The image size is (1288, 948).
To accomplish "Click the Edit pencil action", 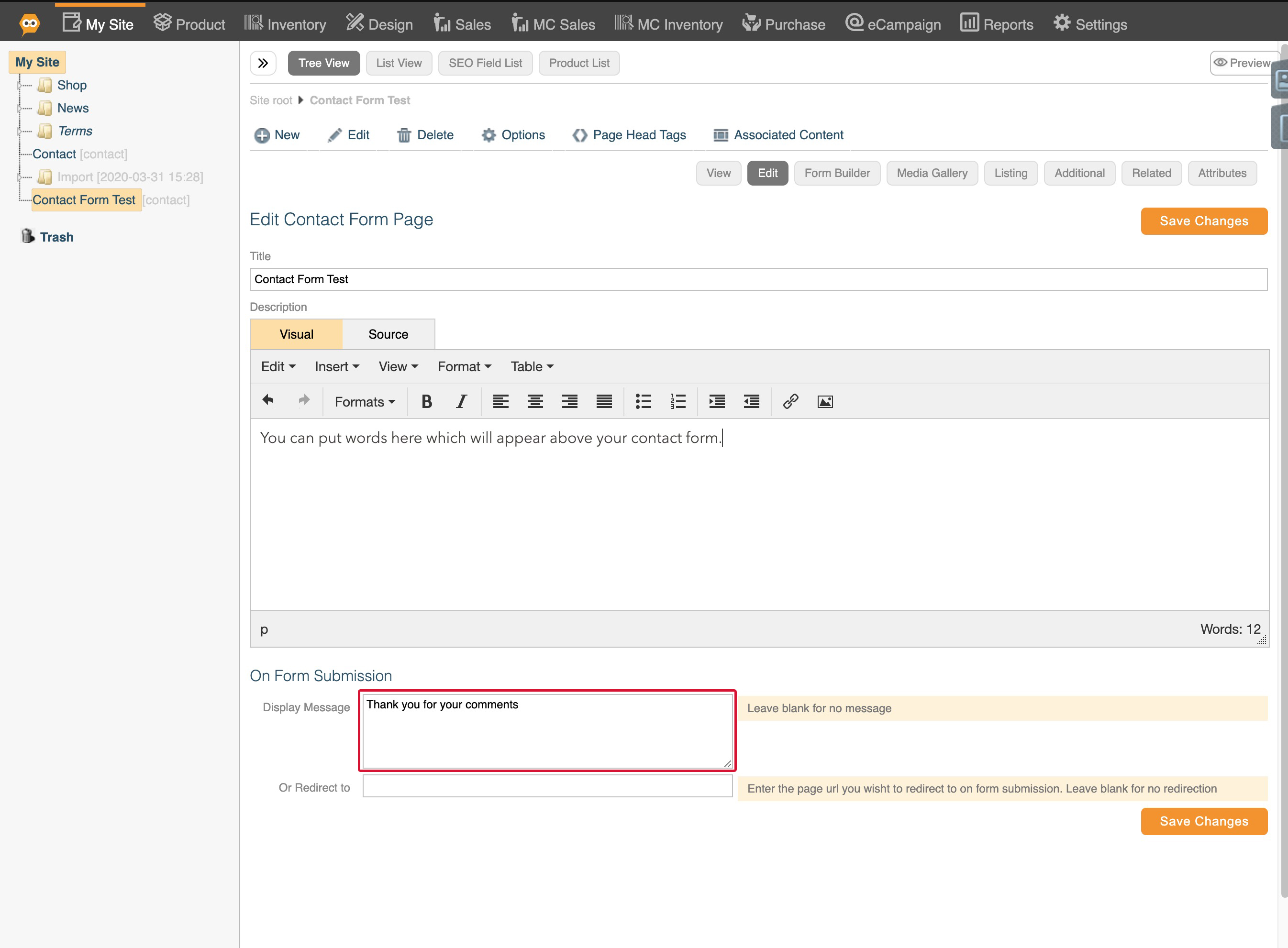I will [x=348, y=135].
